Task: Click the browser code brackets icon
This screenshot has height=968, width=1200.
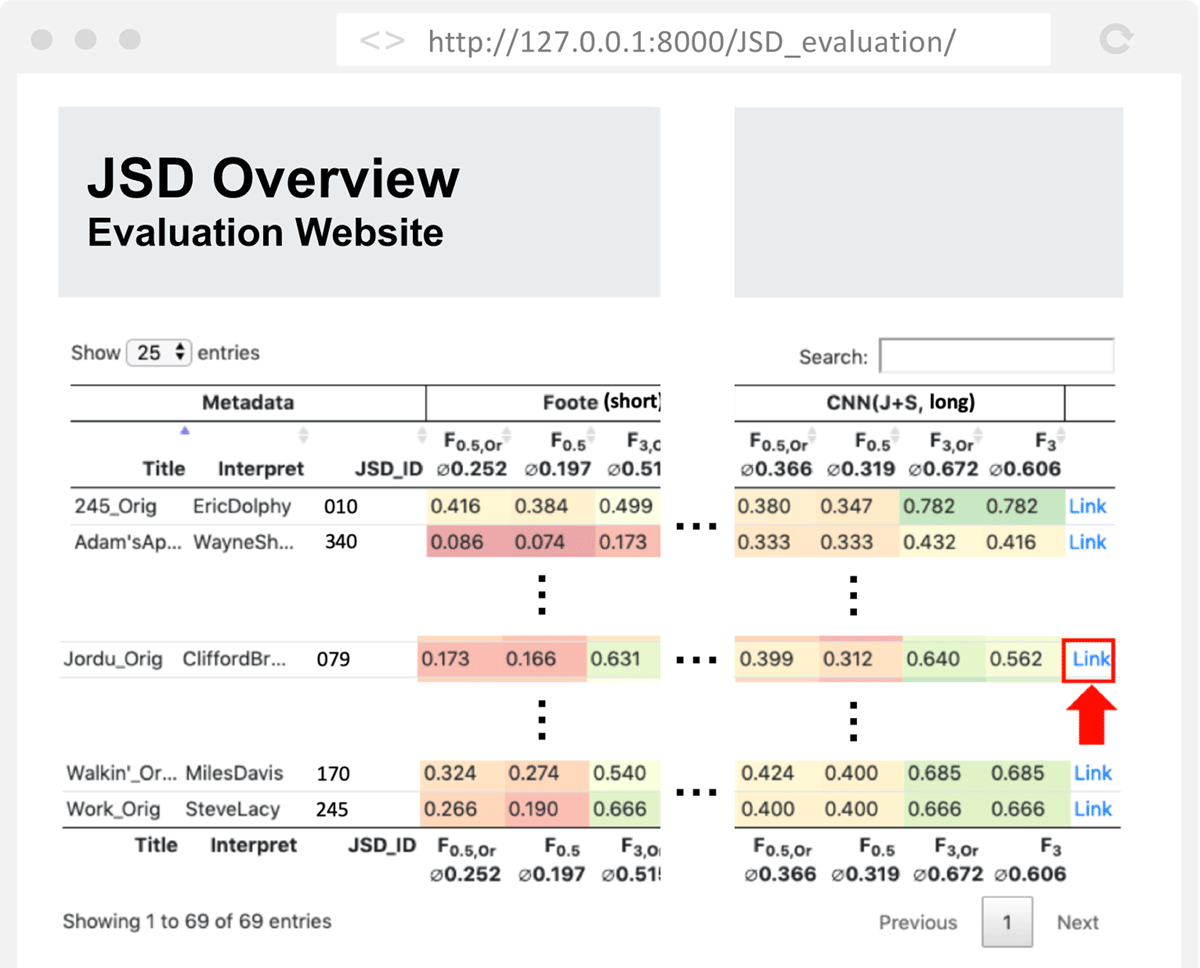Action: [x=382, y=41]
